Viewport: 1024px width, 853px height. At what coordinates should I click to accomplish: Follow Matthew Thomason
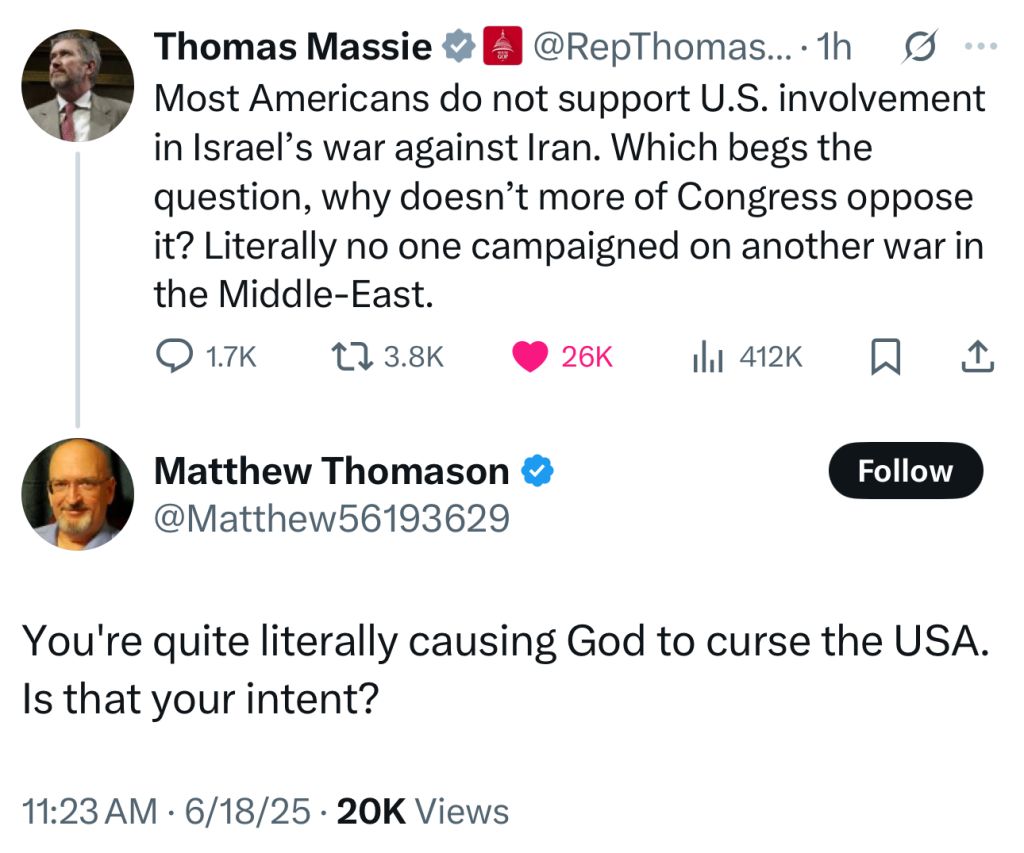[906, 470]
